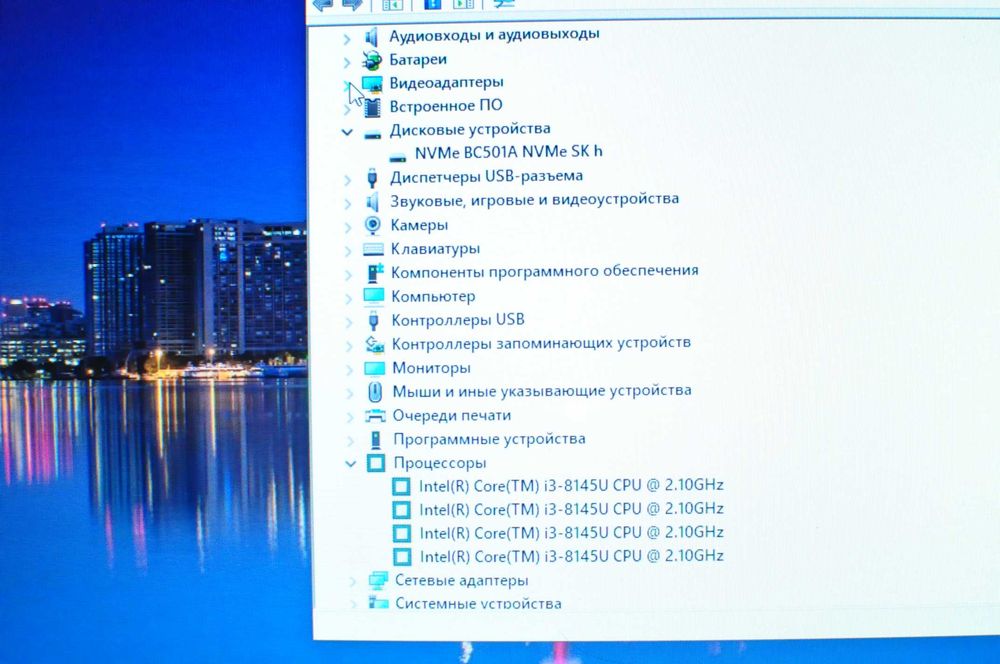
Task: Click the USB icon beside Контроллеры USB
Action: (x=374, y=320)
